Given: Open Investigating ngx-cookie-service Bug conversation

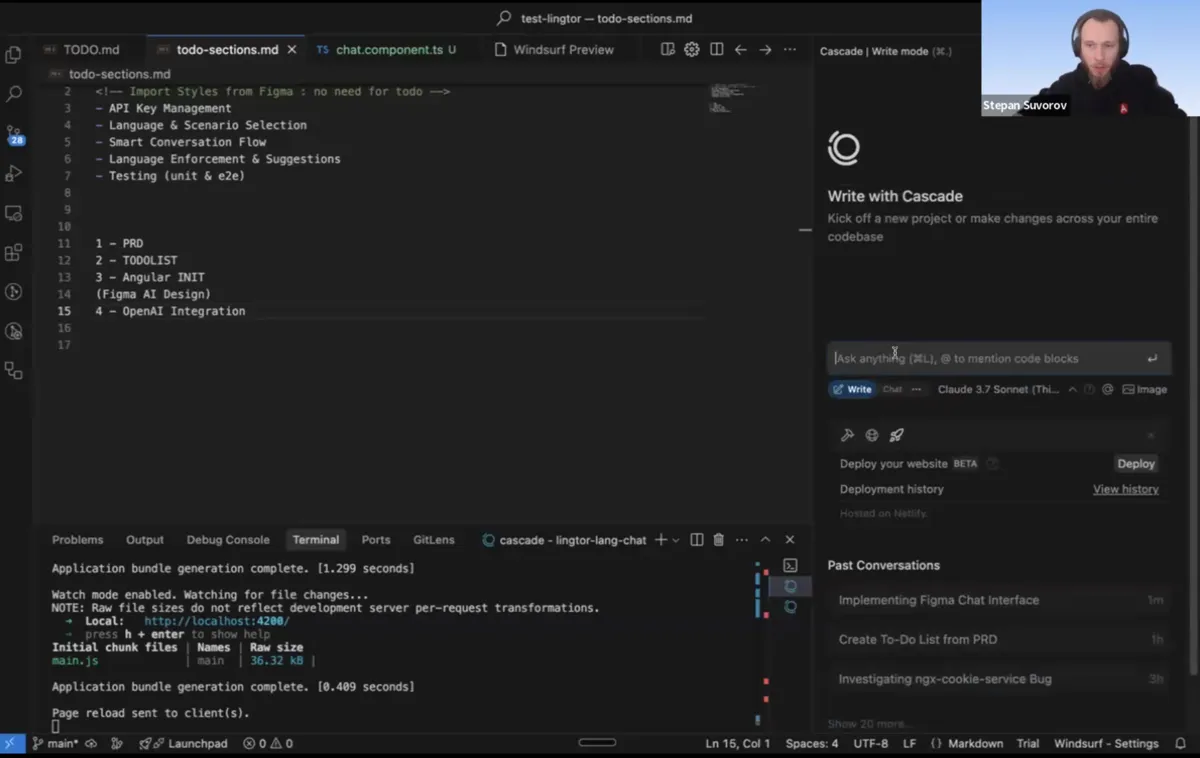Looking at the screenshot, I should click(x=999, y=679).
